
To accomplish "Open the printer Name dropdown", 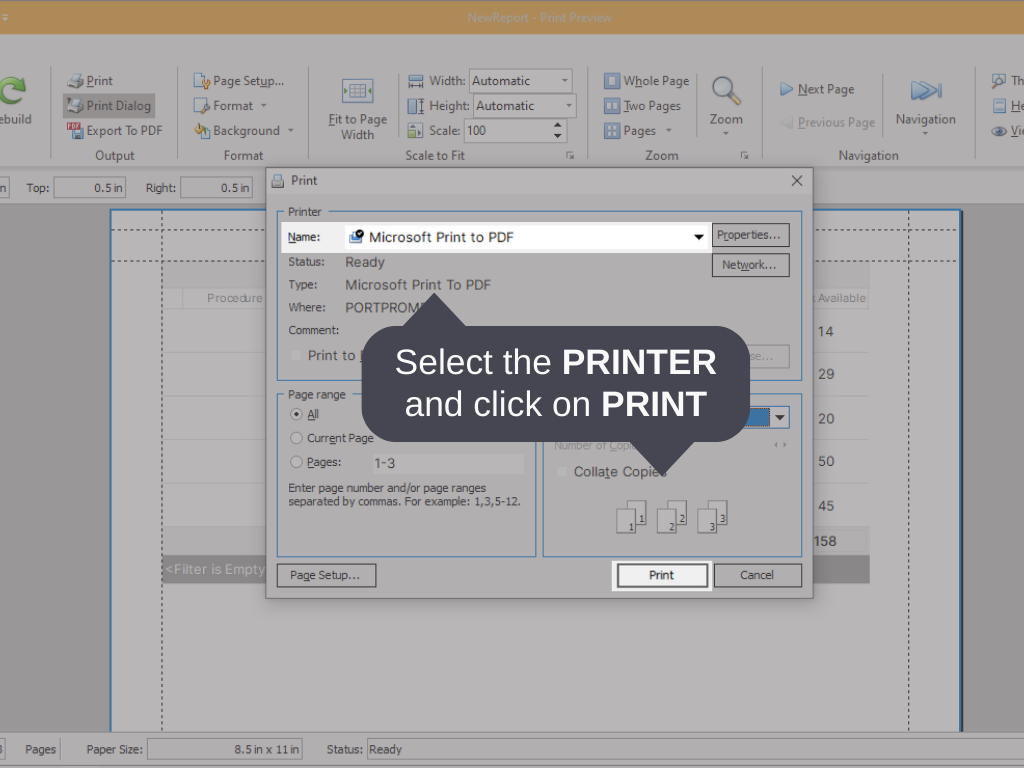I will (x=698, y=237).
